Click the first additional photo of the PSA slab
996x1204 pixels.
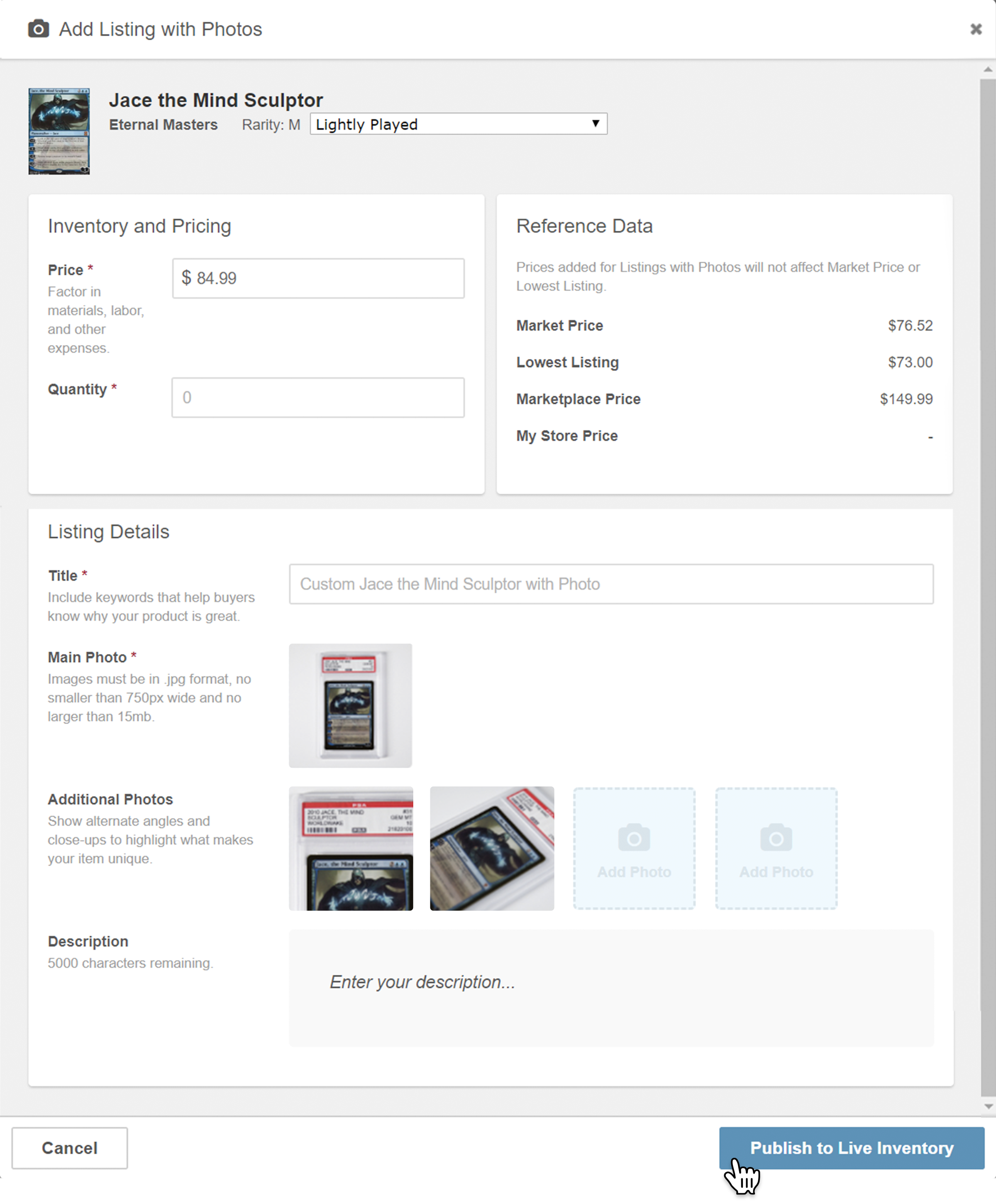[x=351, y=849]
